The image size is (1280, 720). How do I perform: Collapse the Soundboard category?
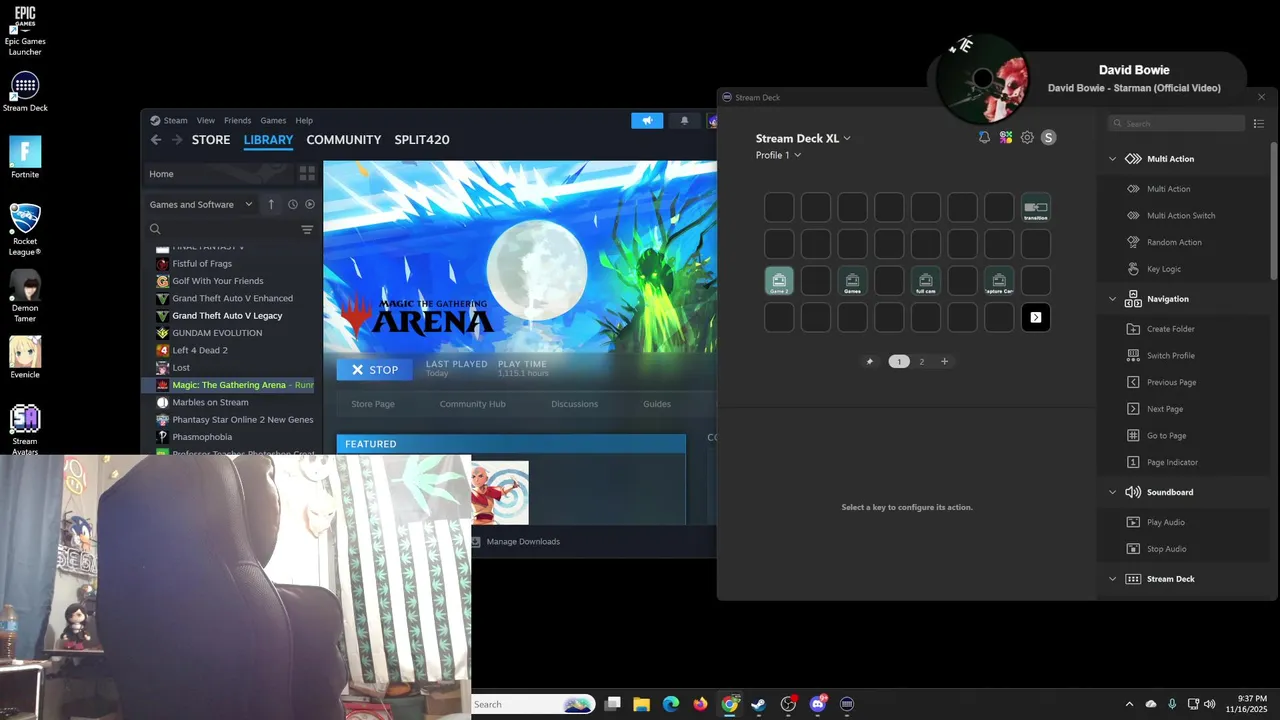tap(1112, 492)
